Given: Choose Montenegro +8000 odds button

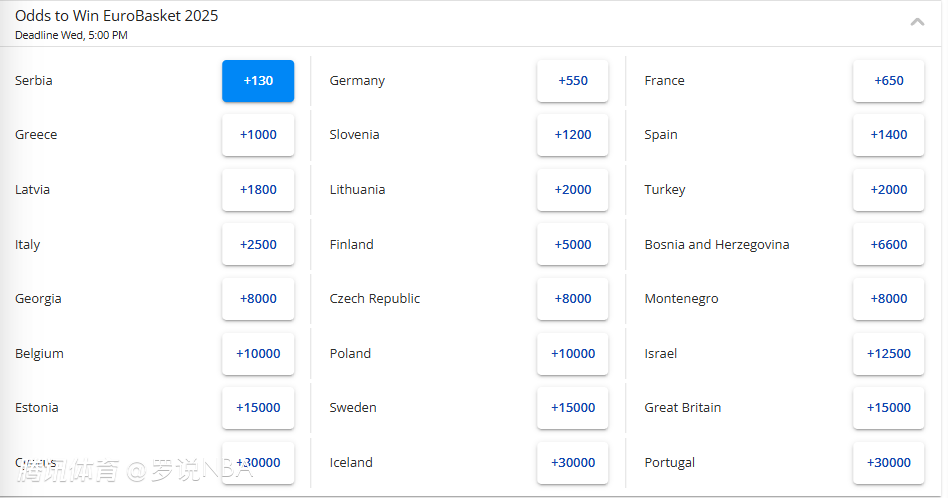Looking at the screenshot, I should point(889,299).
